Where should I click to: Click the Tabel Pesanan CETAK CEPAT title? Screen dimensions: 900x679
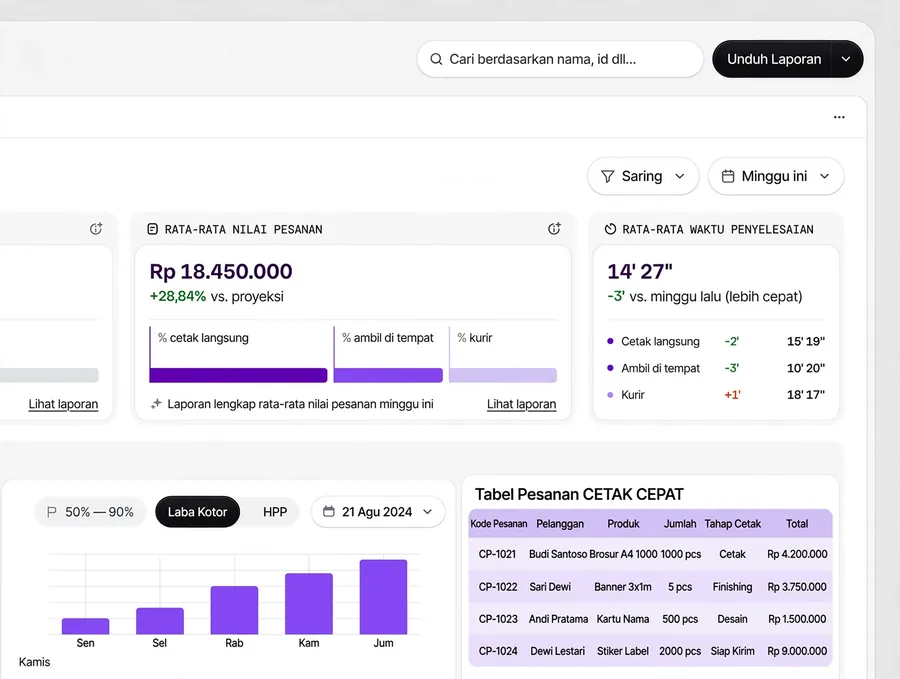click(579, 494)
